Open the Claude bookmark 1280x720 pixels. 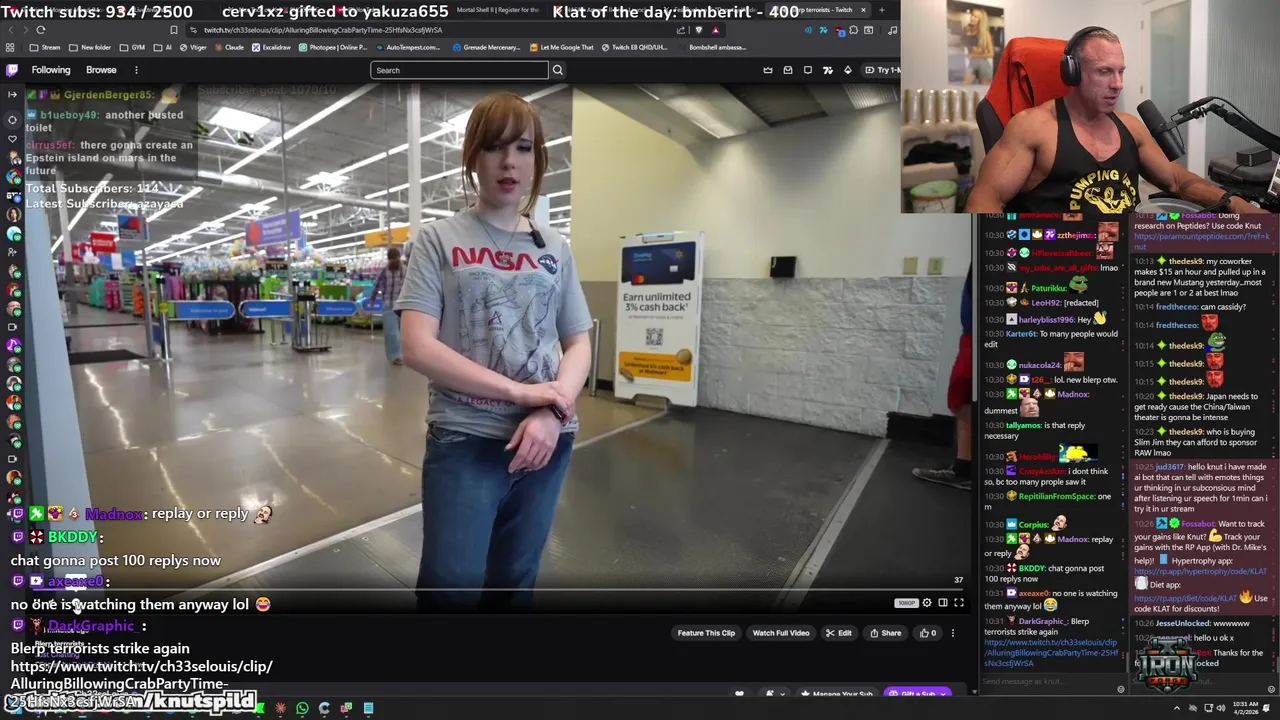tap(229, 47)
